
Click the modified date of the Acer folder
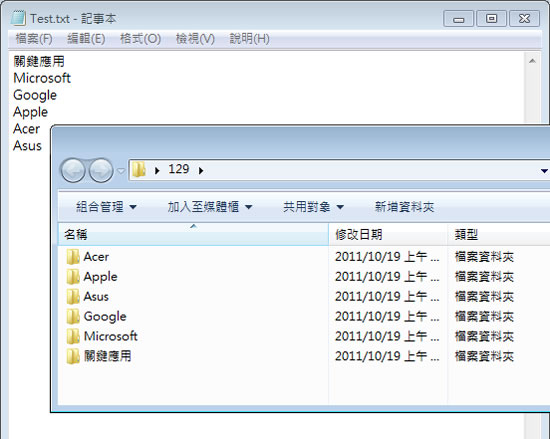(x=387, y=257)
